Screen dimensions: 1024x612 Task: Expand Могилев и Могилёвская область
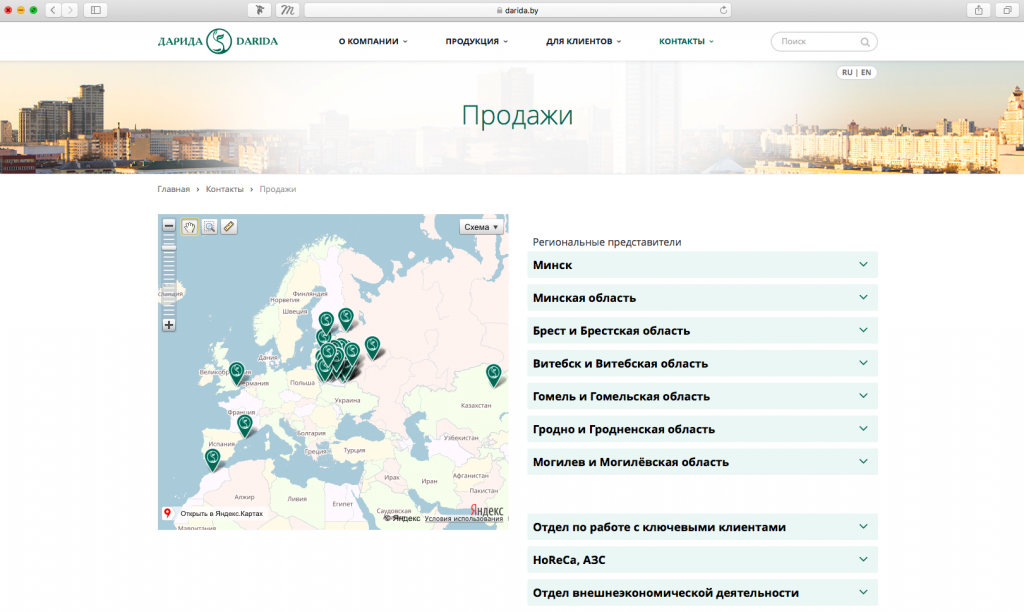click(x=702, y=462)
